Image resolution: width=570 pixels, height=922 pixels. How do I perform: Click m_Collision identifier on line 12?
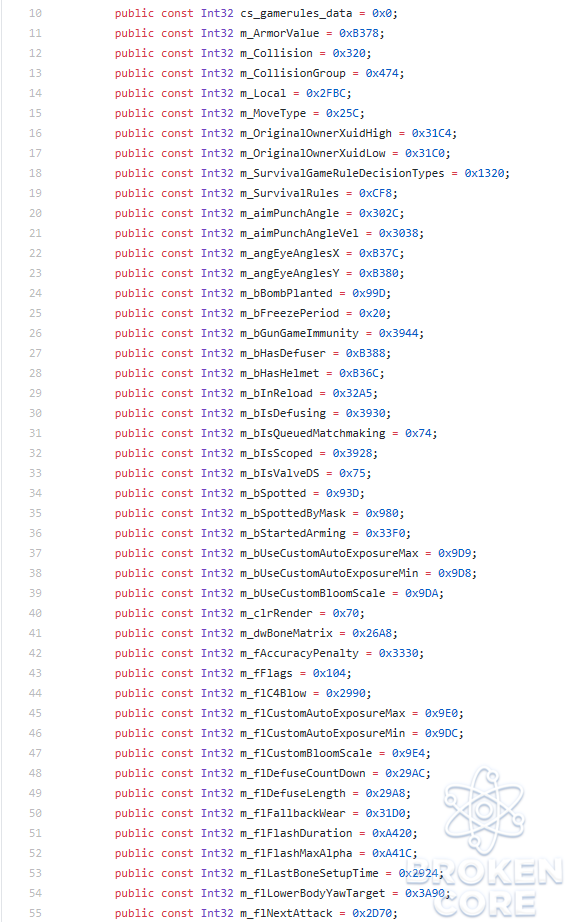pyautogui.click(x=276, y=53)
